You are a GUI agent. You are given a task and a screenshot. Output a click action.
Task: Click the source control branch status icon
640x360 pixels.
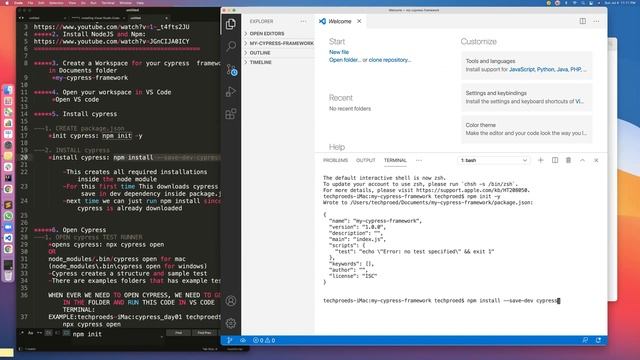click(229, 340)
